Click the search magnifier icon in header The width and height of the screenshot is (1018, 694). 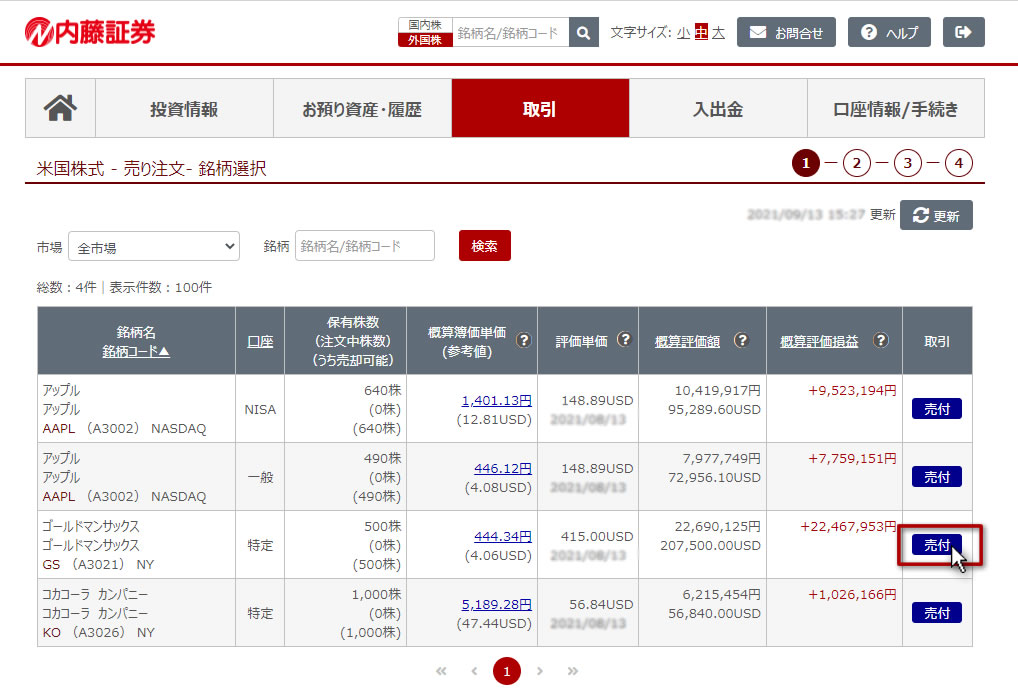pyautogui.click(x=583, y=32)
